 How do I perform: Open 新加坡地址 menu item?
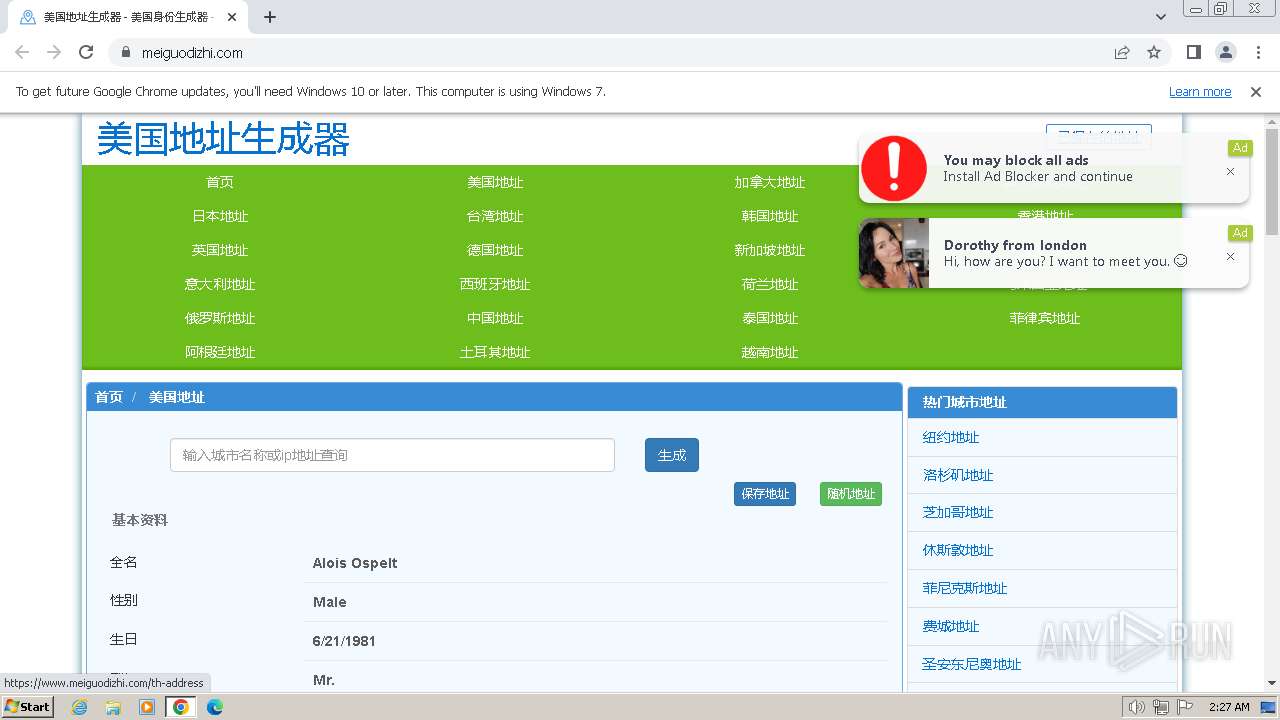click(770, 250)
